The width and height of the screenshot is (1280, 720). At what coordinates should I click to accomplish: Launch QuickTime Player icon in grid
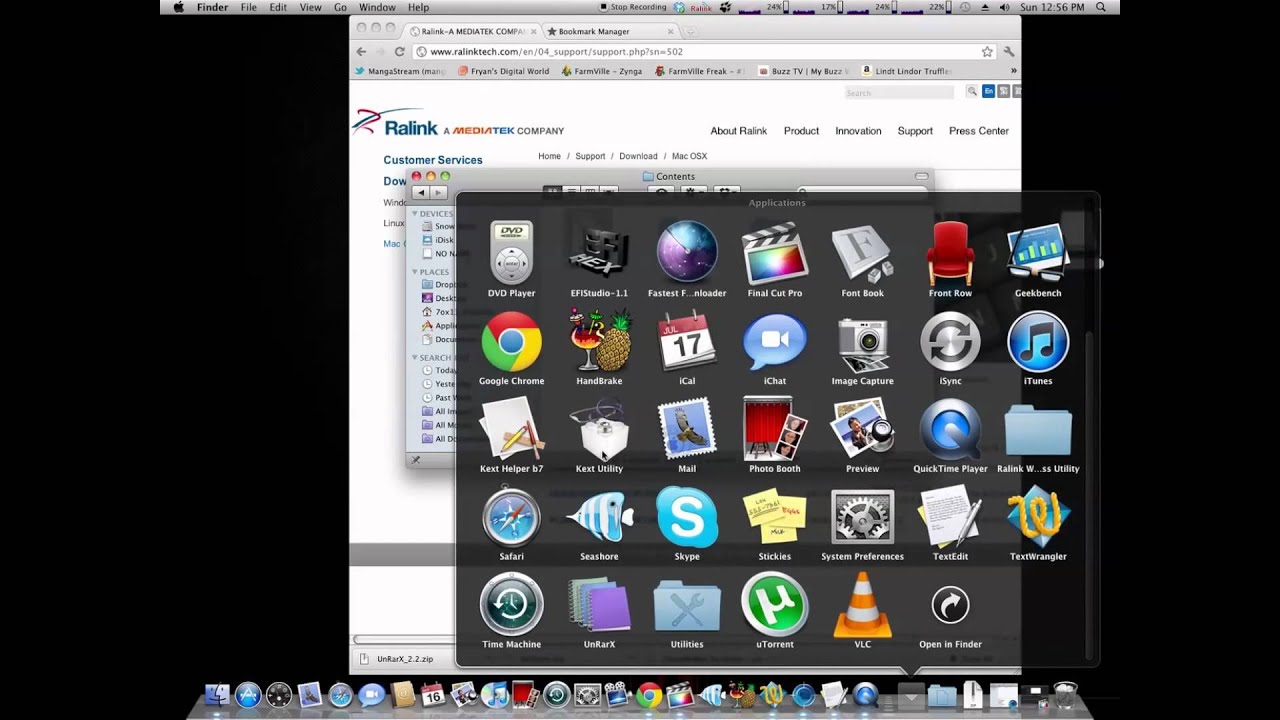point(950,429)
